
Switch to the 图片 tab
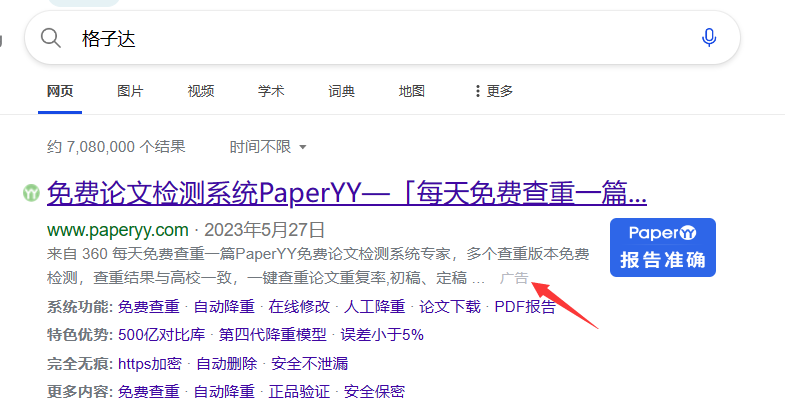[x=130, y=91]
